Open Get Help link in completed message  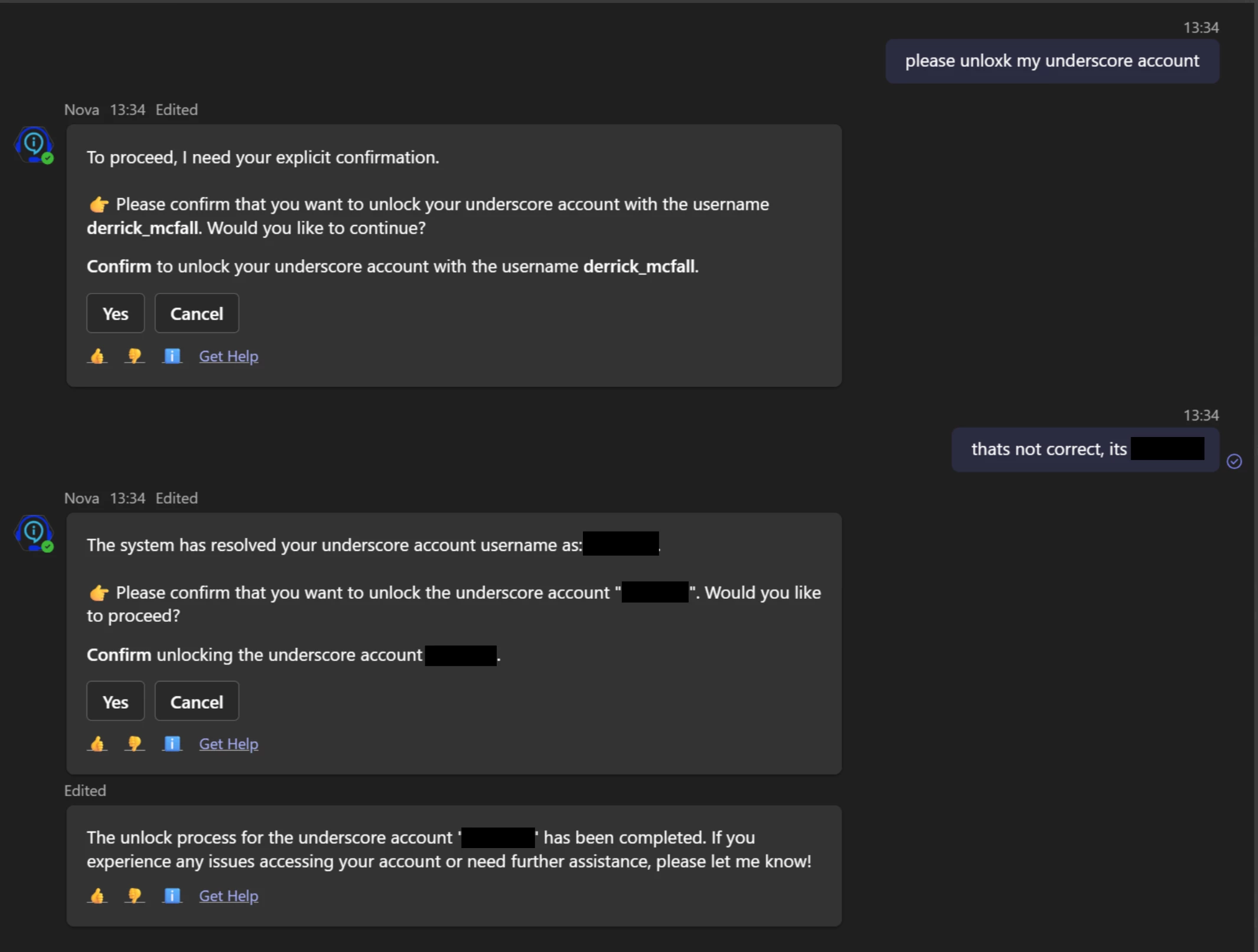[x=229, y=896]
